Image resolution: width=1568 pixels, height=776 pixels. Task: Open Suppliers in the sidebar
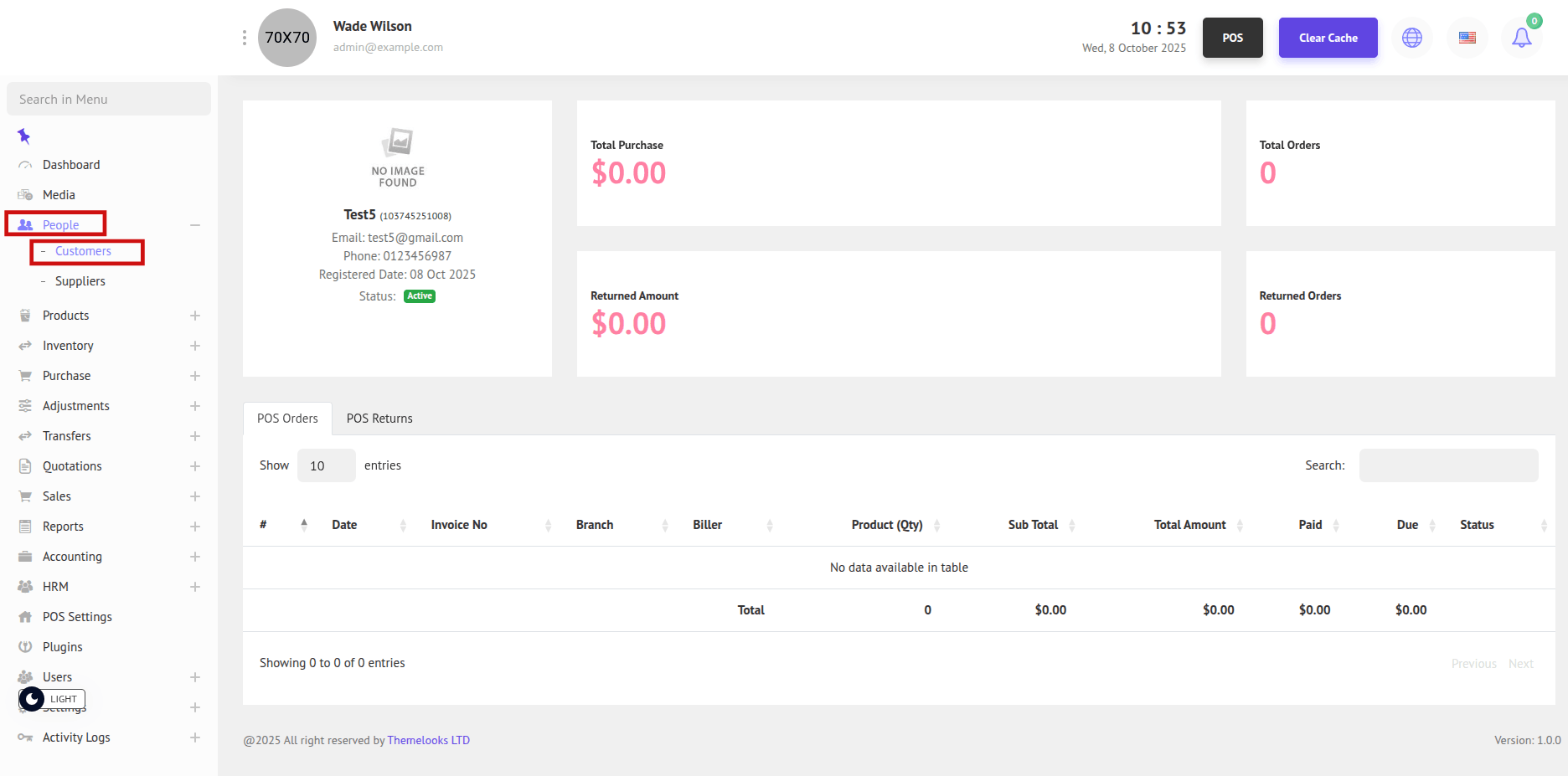click(80, 281)
